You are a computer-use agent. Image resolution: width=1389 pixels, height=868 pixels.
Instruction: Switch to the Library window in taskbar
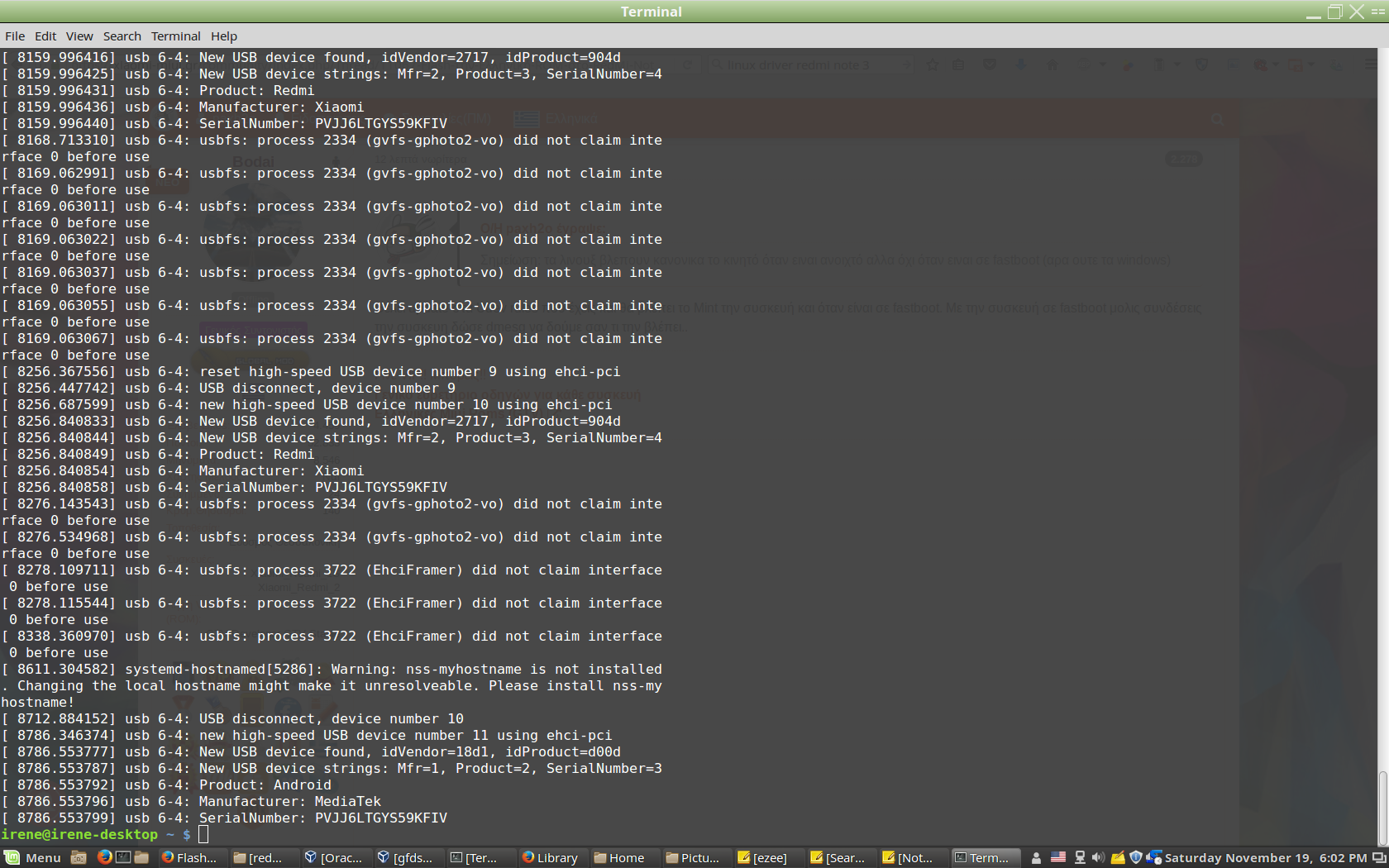click(550, 857)
